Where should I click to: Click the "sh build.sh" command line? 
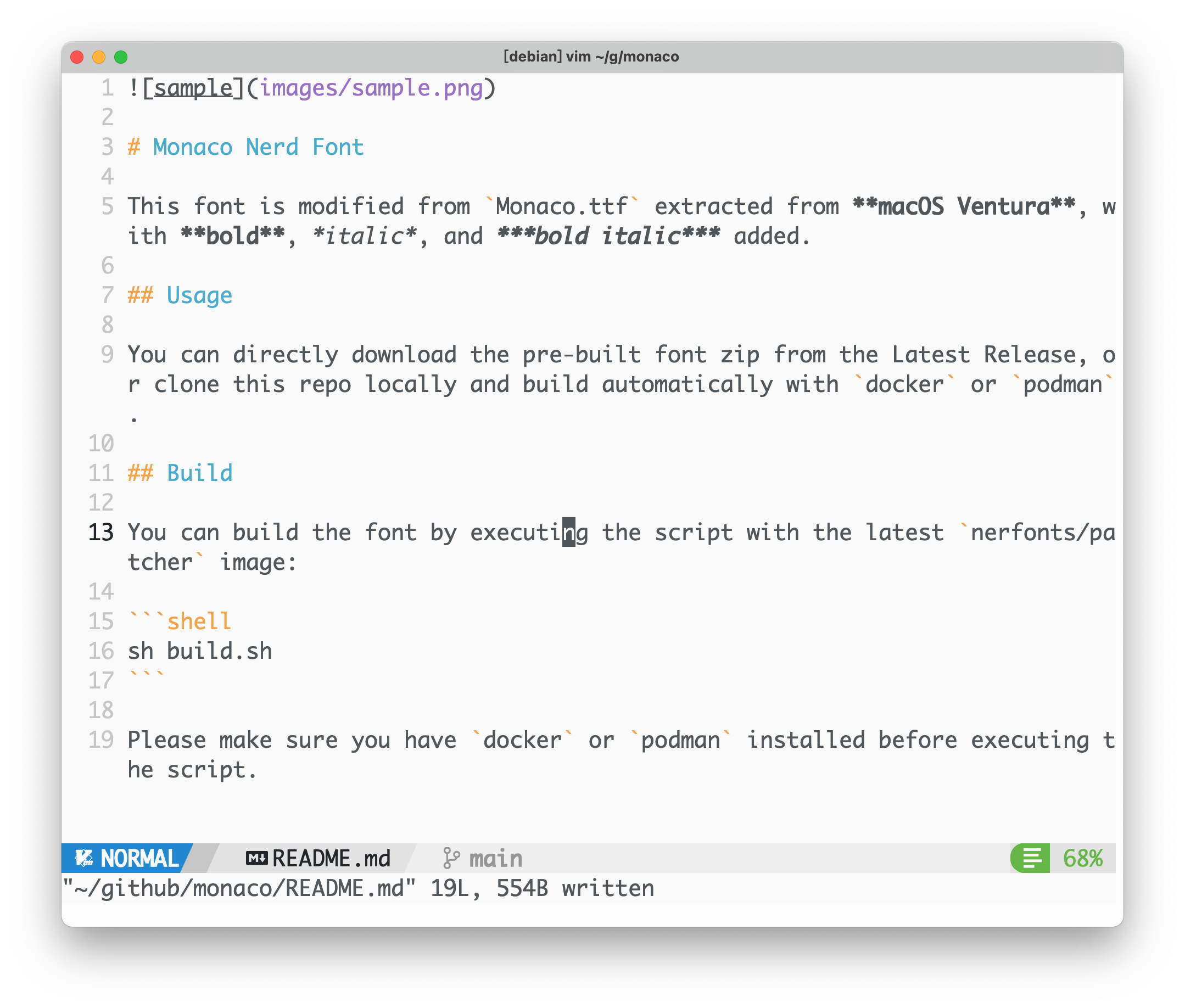coord(199,651)
